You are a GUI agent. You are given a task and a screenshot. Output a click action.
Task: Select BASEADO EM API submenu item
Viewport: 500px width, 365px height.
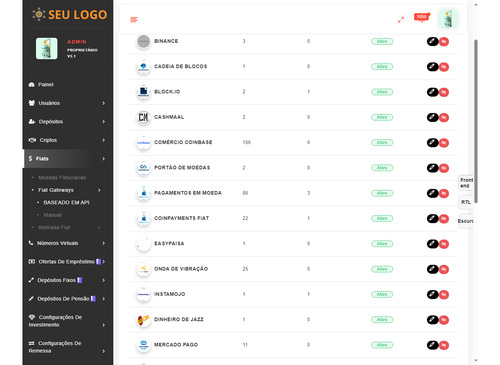[x=66, y=203]
